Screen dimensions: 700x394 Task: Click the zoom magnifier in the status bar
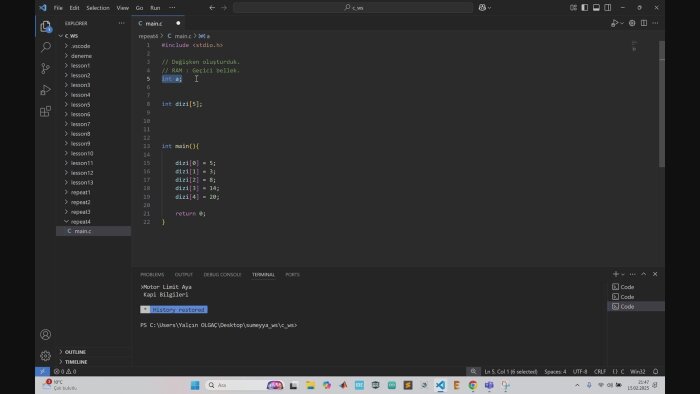(x=473, y=371)
